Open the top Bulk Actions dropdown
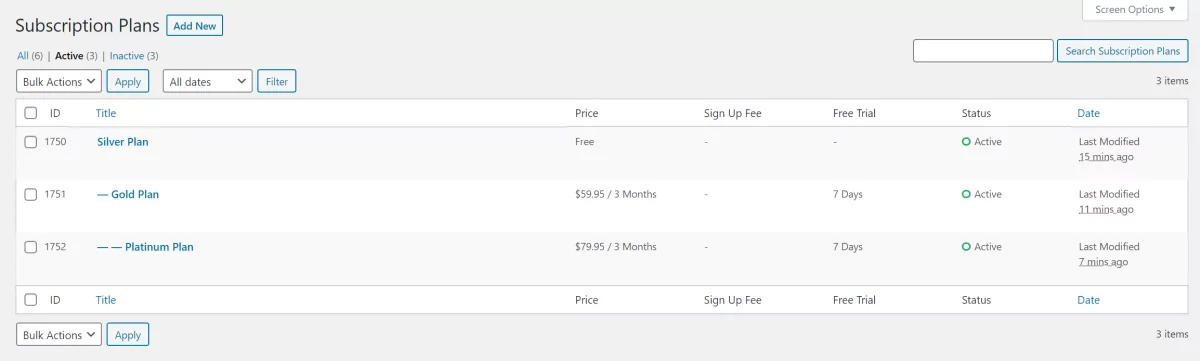The width and height of the screenshot is (1200, 361). [59, 81]
